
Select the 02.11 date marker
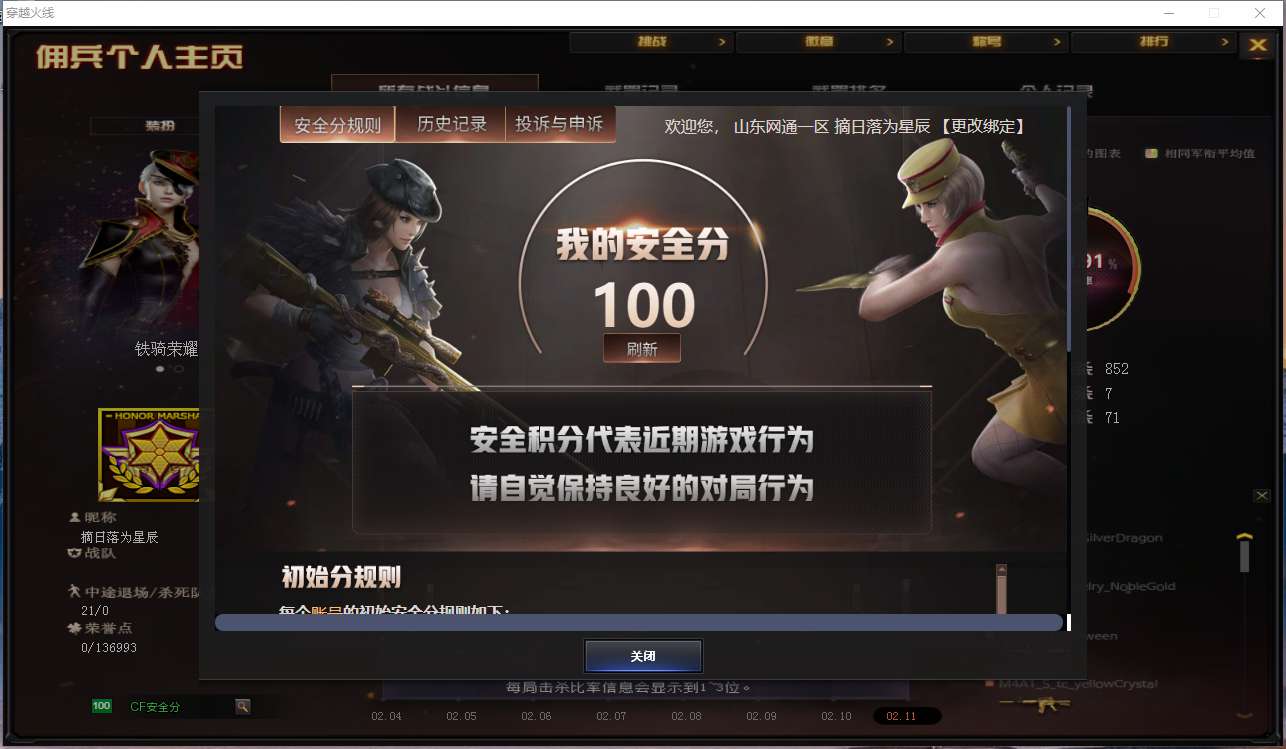pyautogui.click(x=907, y=716)
